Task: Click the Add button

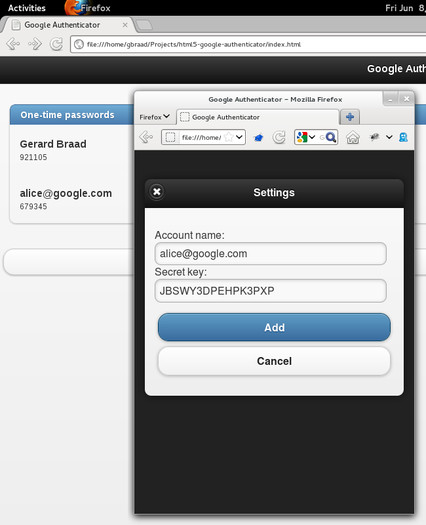Action: 274,327
